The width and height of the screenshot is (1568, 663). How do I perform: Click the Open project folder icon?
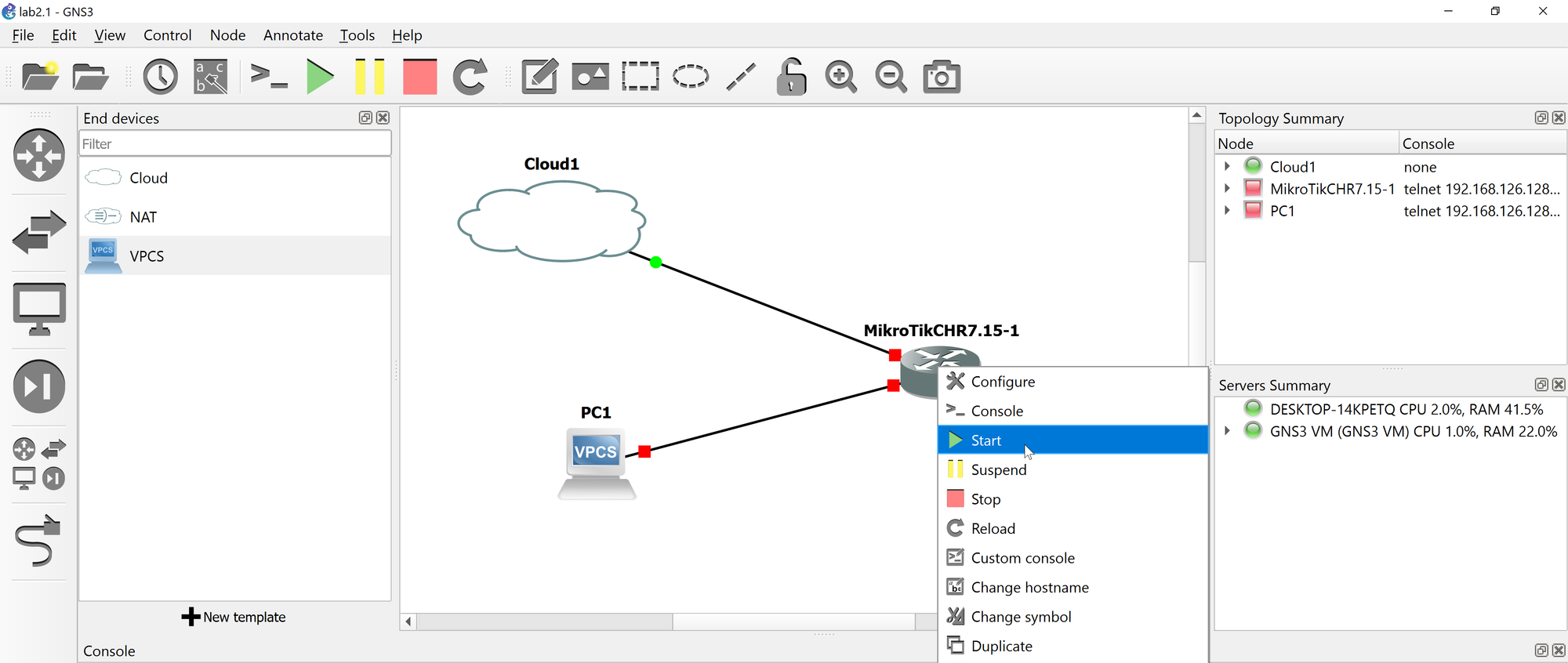90,77
